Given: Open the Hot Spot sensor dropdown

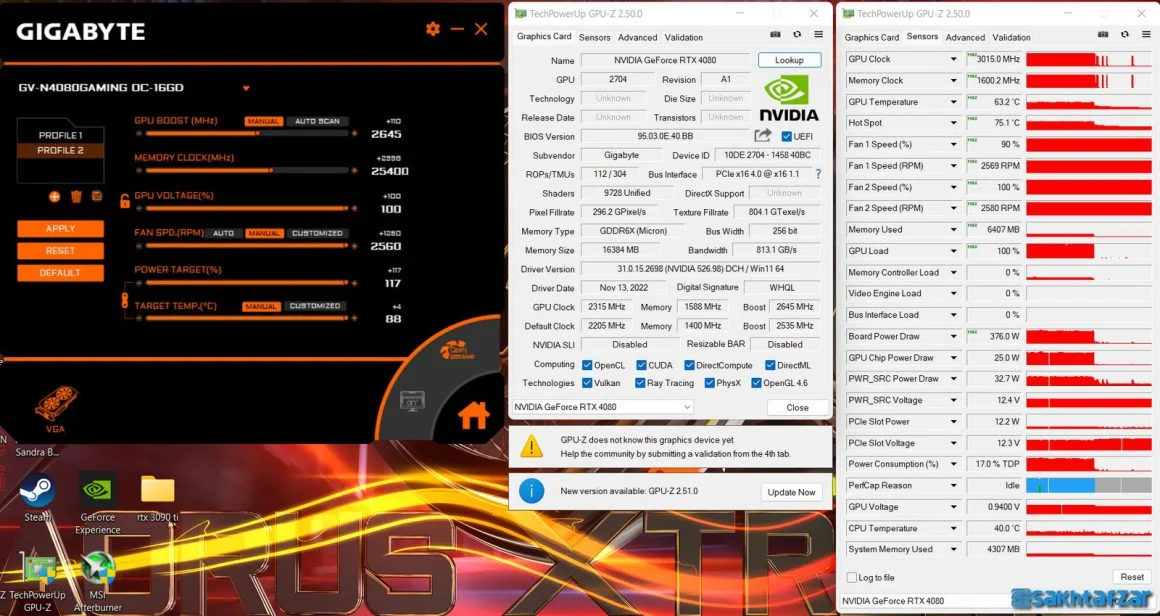Looking at the screenshot, I should click(x=954, y=123).
